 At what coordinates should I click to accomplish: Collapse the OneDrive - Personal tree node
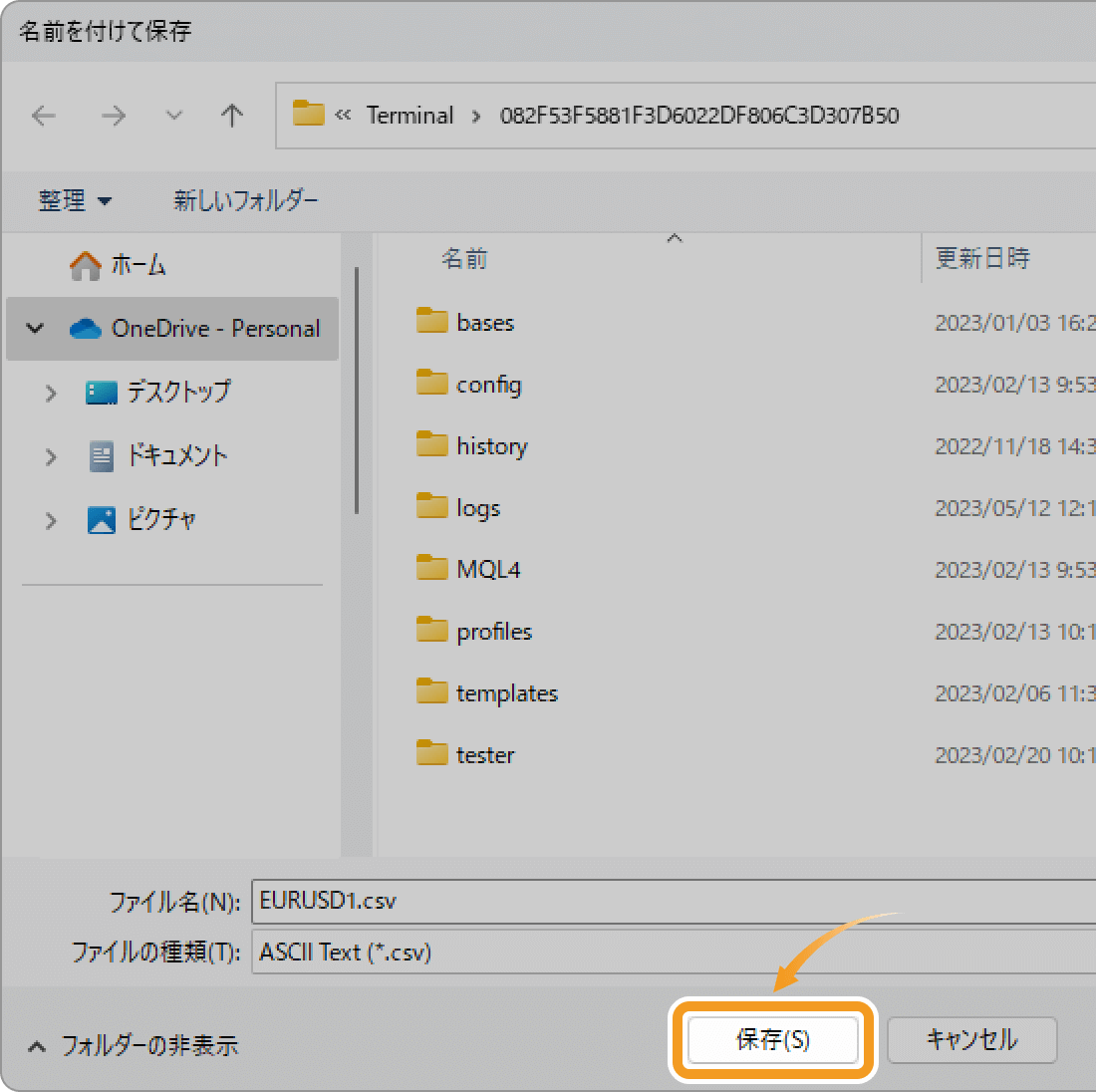(x=35, y=328)
